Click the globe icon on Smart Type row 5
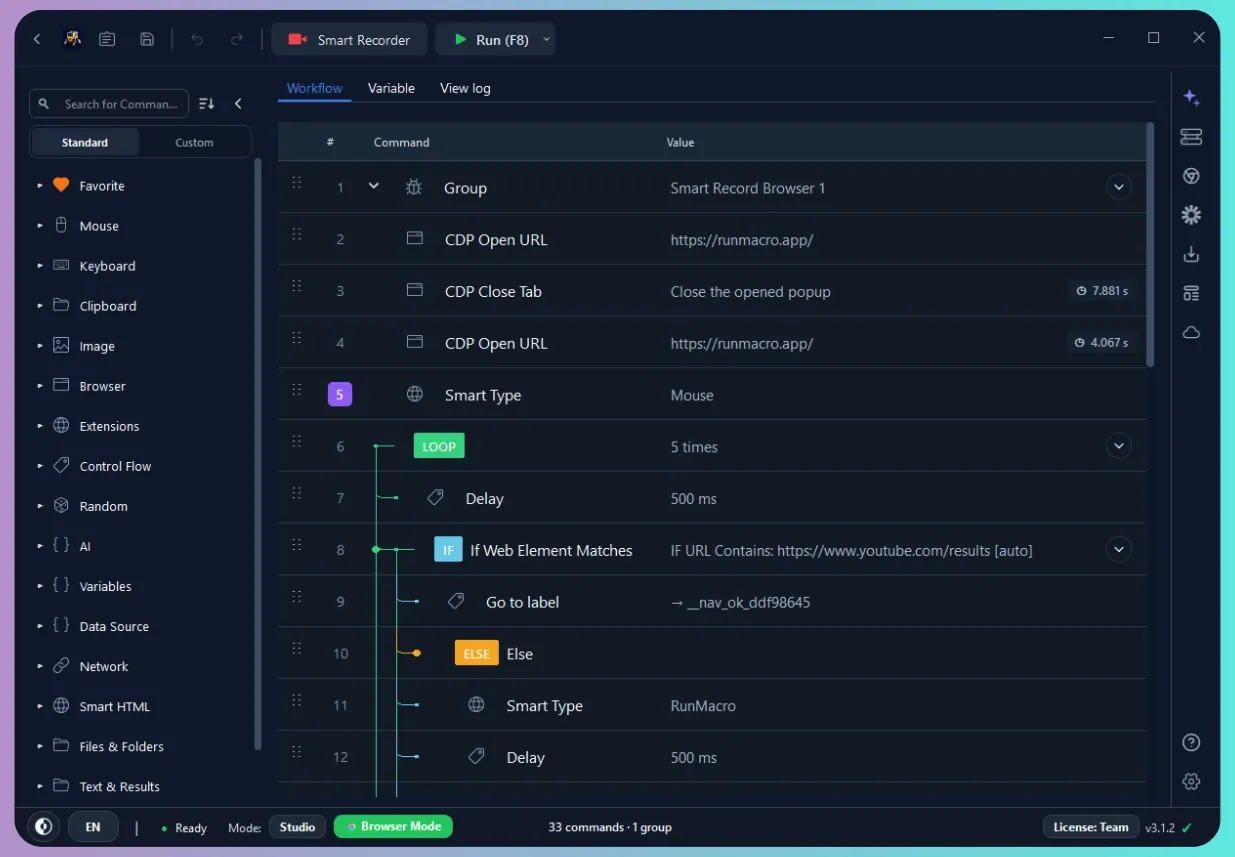 click(415, 394)
